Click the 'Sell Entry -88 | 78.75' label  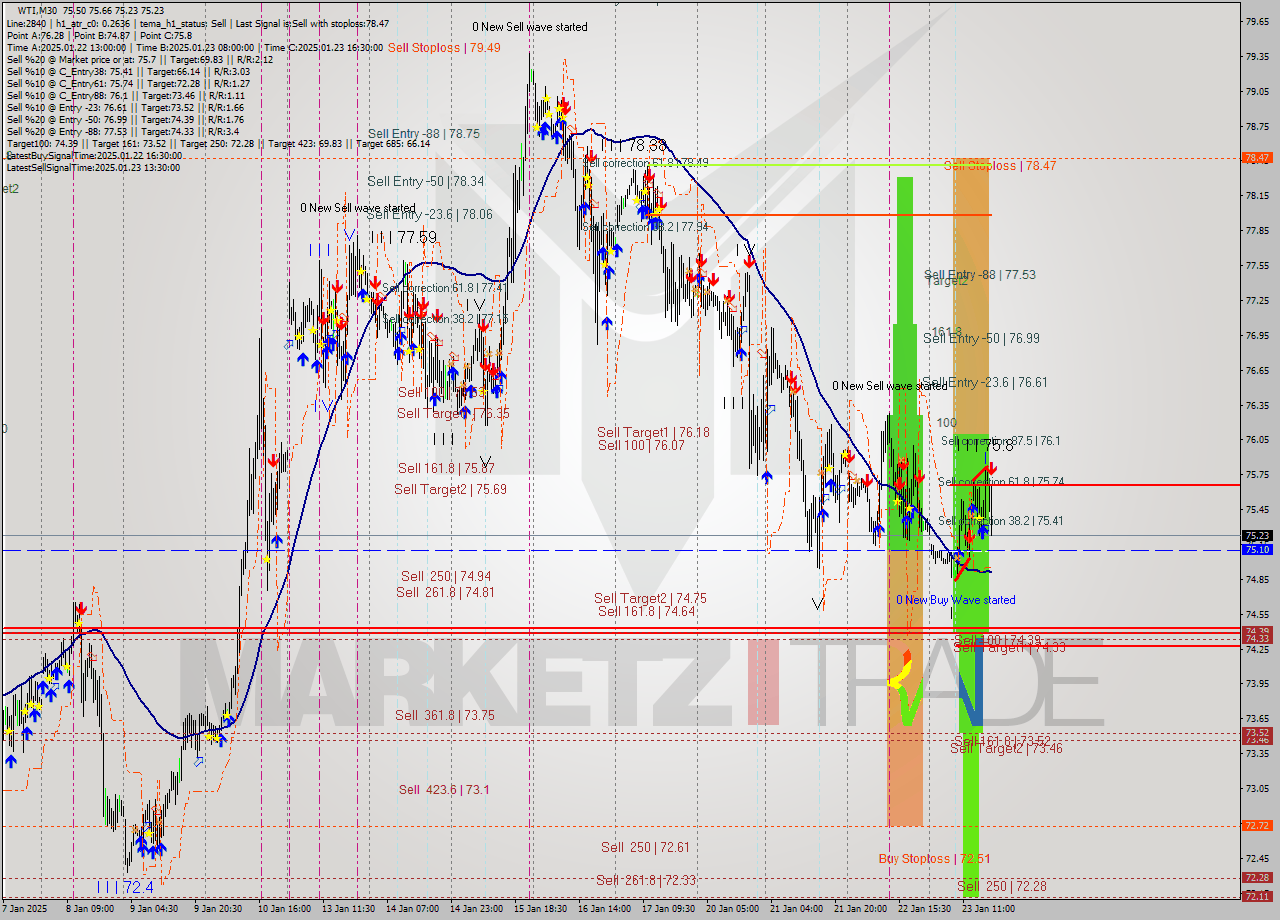(423, 133)
